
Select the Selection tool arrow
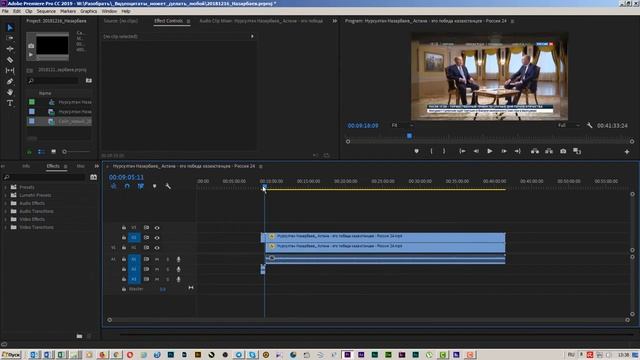(10, 28)
